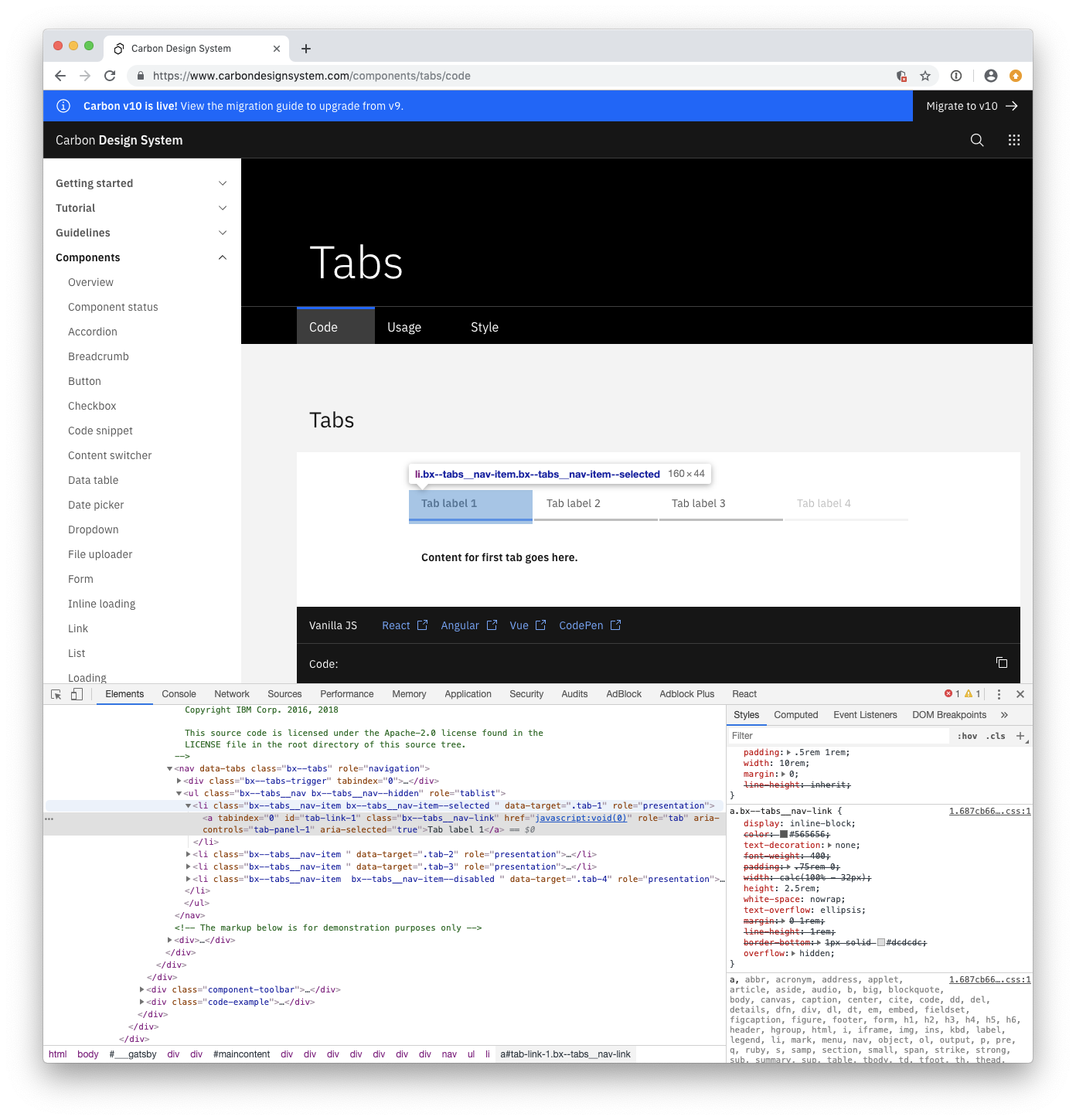Switch to the Usage tab

(403, 326)
